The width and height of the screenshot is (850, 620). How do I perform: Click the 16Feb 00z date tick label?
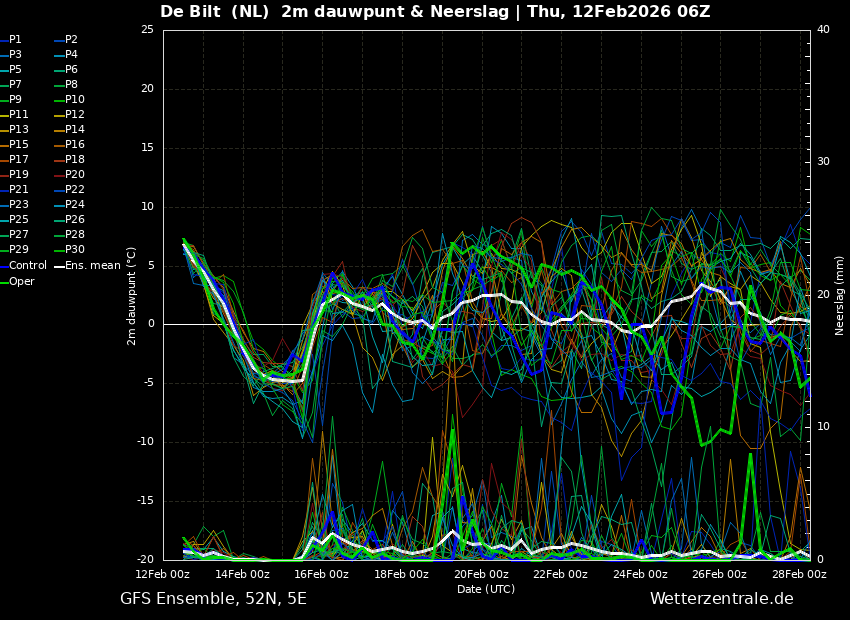pos(322,575)
